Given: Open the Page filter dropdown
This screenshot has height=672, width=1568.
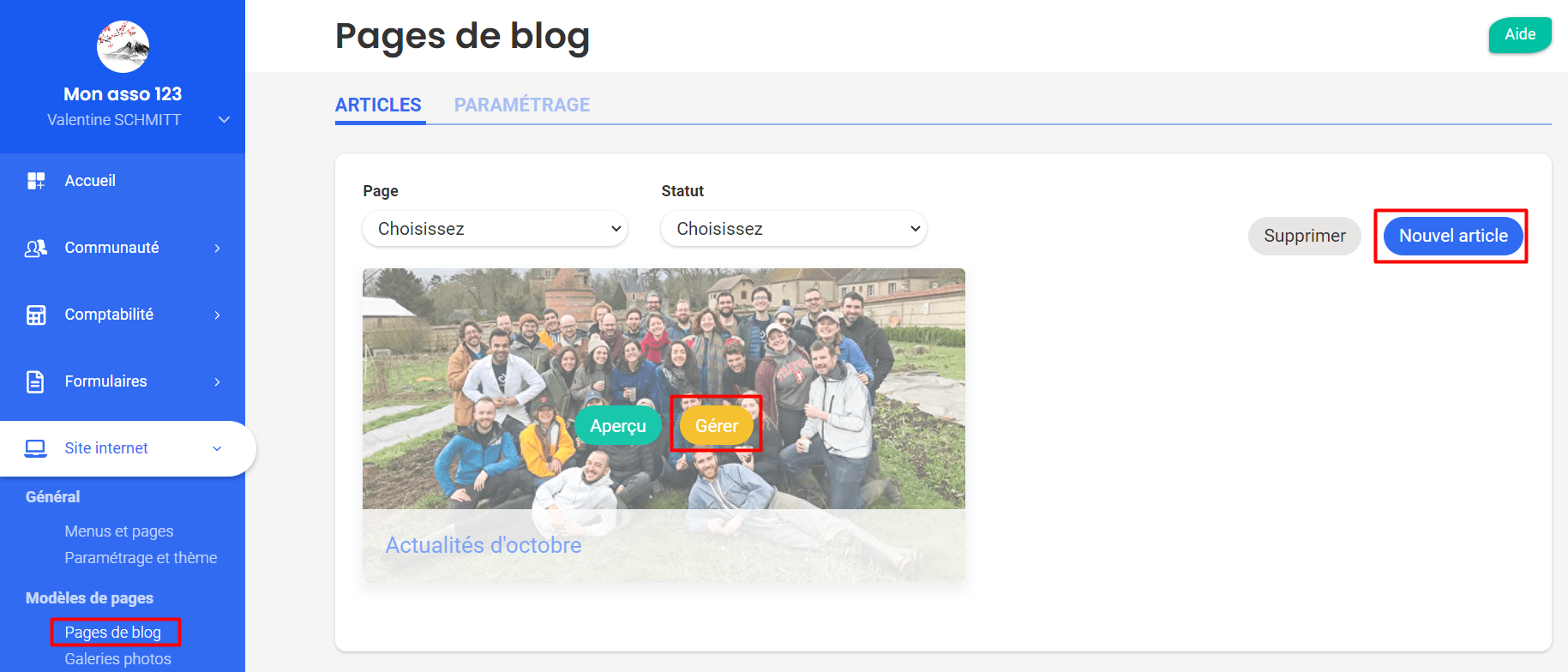Looking at the screenshot, I should 496,229.
